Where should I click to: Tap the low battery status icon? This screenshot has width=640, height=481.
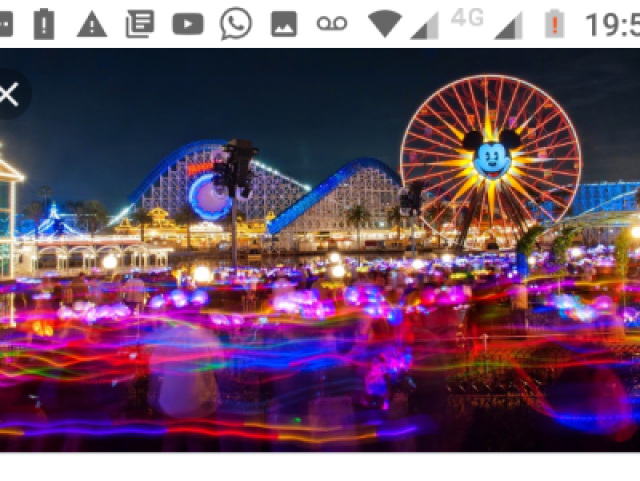coord(555,24)
